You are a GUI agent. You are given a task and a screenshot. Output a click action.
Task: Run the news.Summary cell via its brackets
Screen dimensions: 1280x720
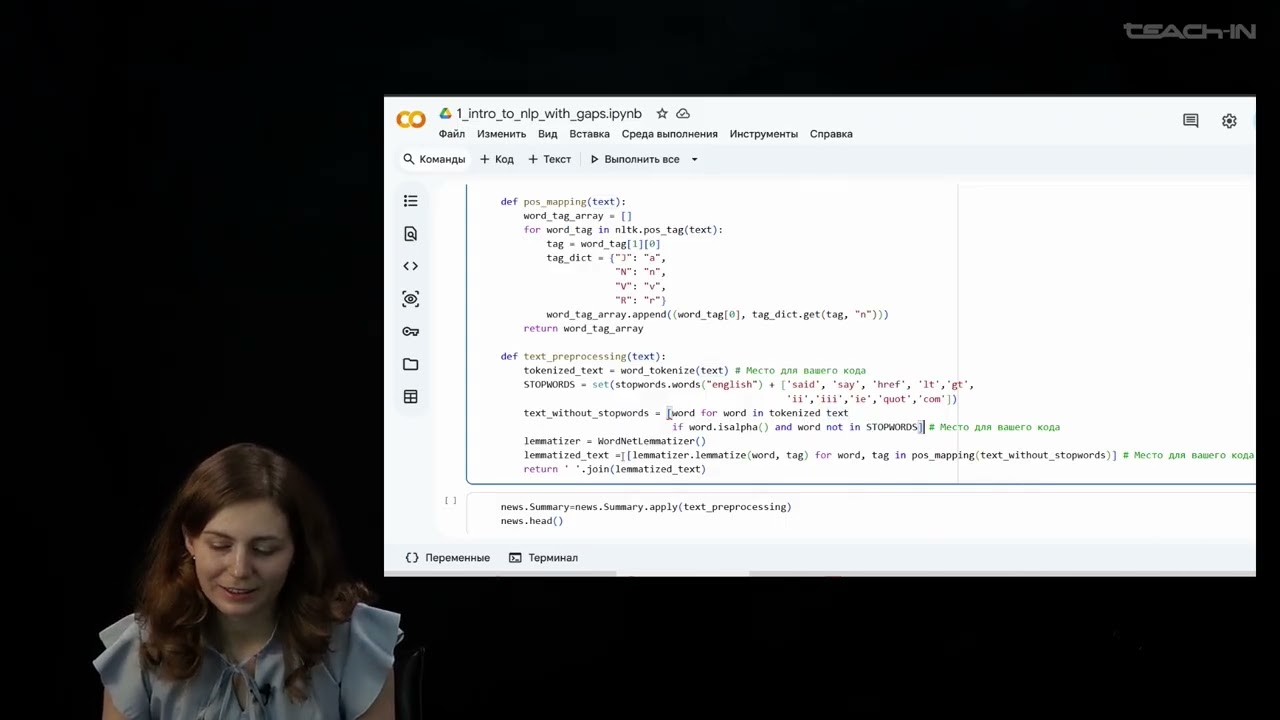coord(450,500)
